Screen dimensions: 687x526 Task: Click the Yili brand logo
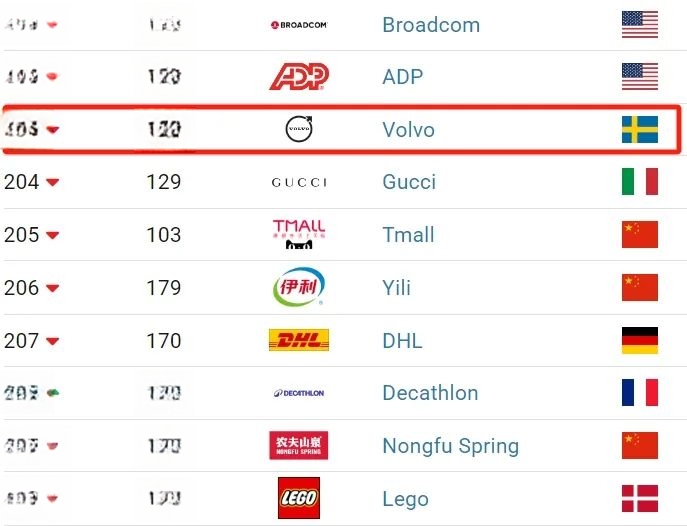coord(299,287)
